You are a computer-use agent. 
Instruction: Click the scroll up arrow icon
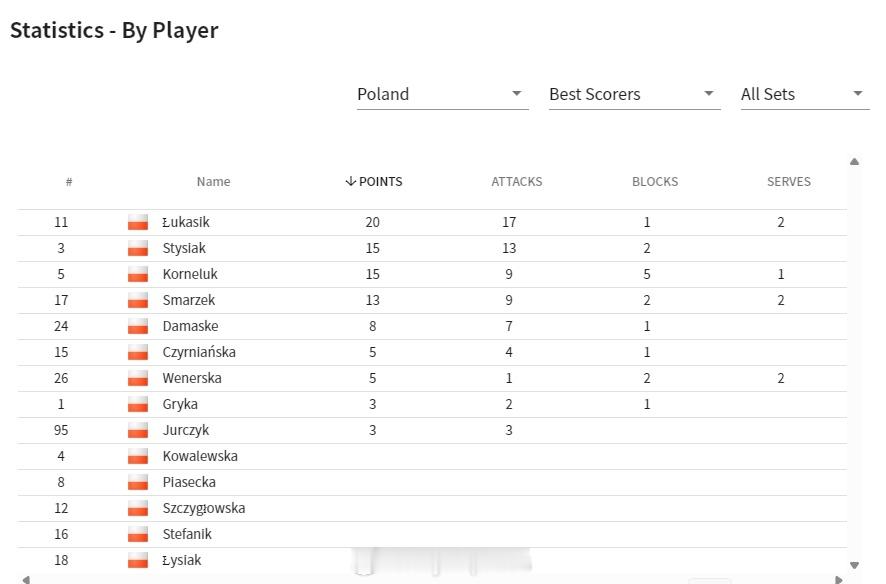tap(854, 162)
